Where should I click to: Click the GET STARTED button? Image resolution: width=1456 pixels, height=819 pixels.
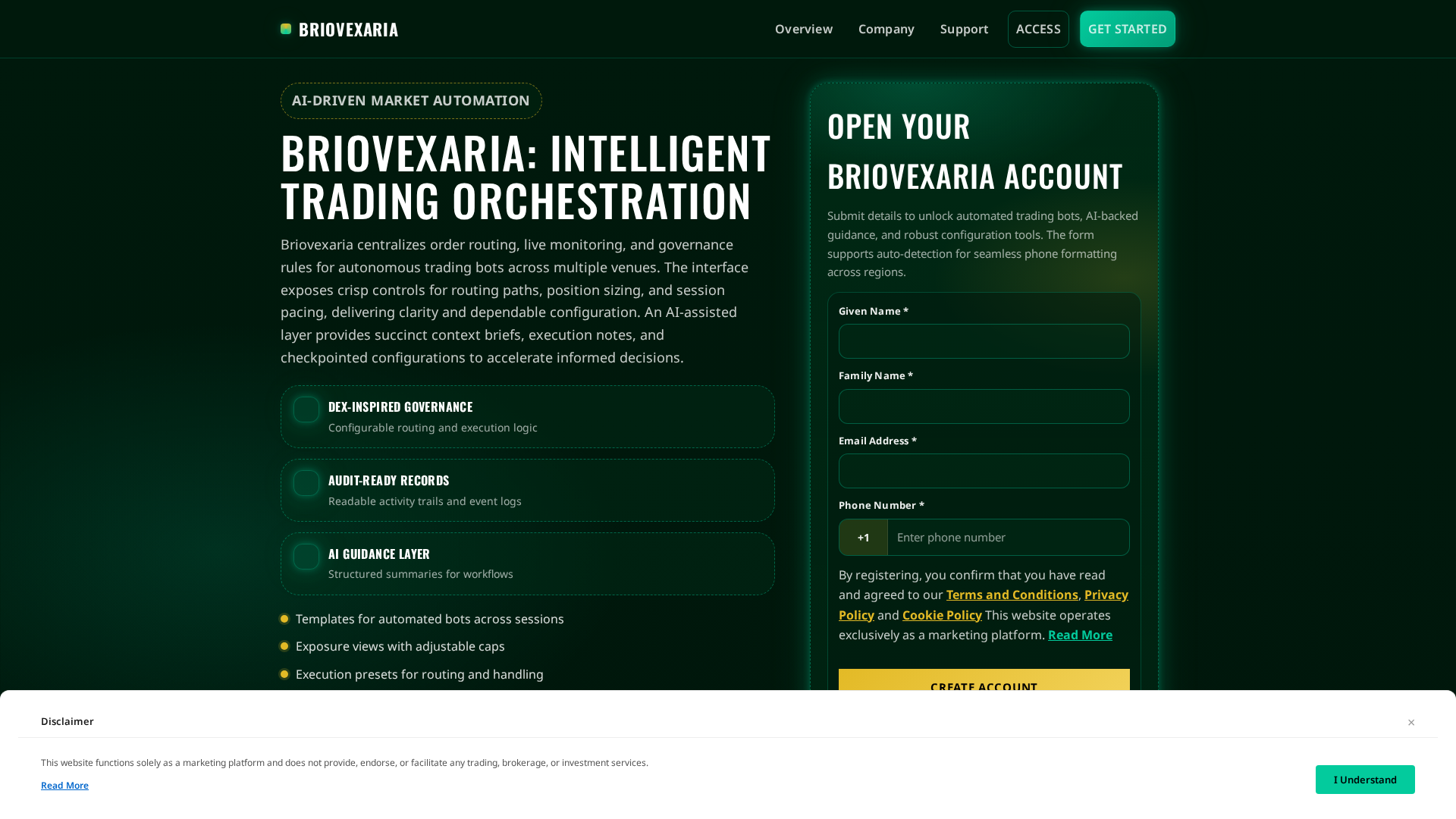tap(1128, 29)
